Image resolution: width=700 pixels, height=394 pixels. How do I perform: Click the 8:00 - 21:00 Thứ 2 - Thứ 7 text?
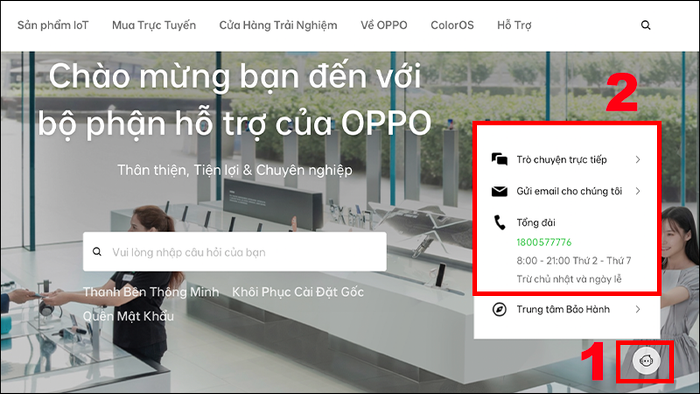[x=574, y=261]
